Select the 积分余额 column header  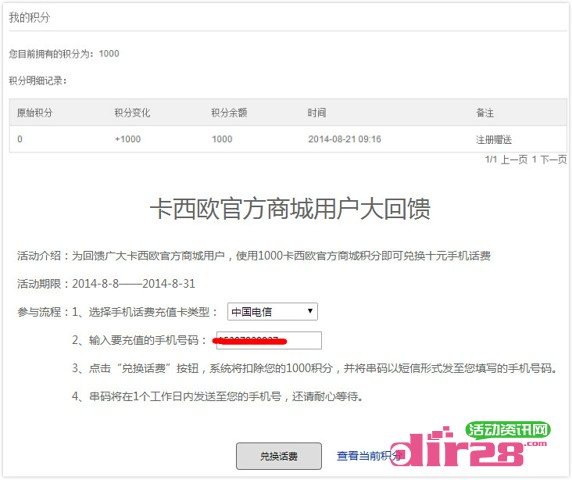[x=229, y=113]
